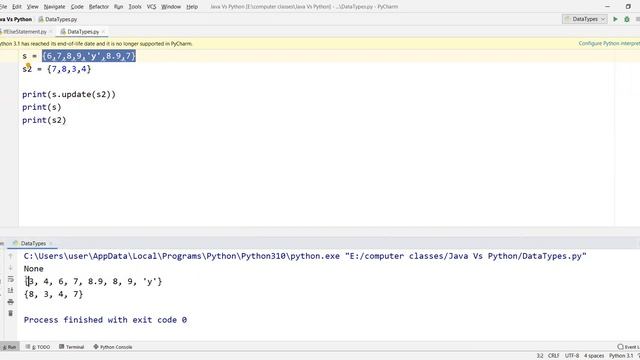Select the DataTypes.py editor tab
Viewport: 640px width, 360px height.
[83, 31]
